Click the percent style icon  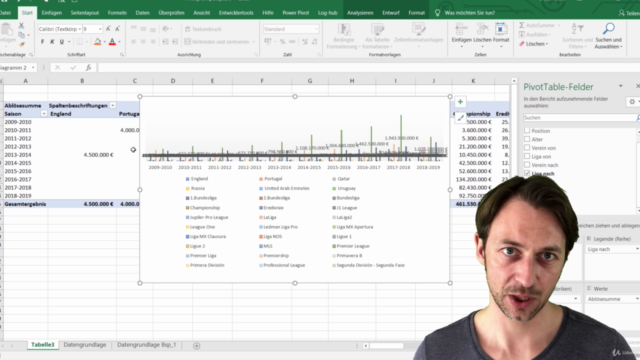[282, 42]
